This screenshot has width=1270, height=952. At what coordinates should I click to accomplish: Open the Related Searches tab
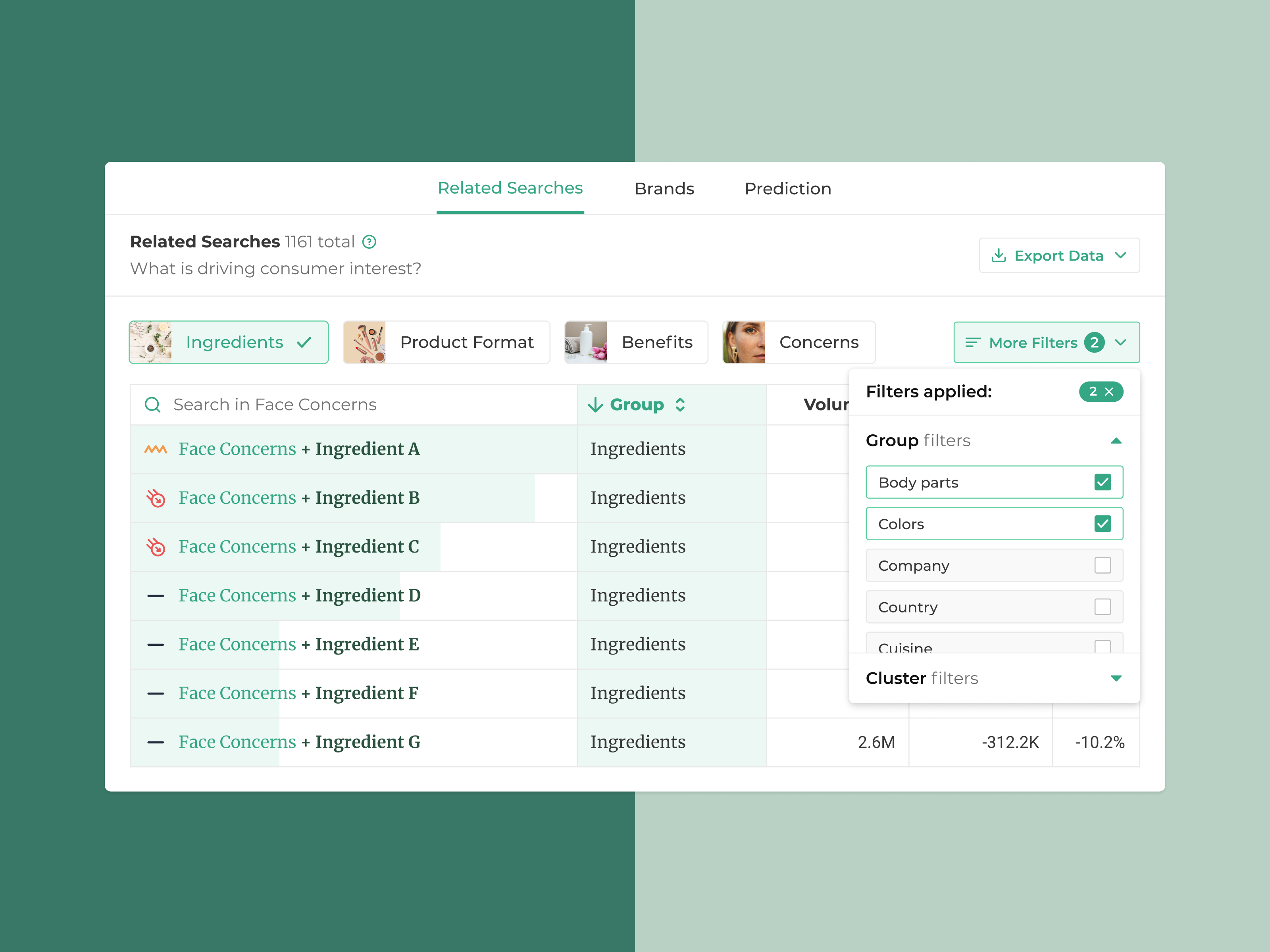pos(510,188)
